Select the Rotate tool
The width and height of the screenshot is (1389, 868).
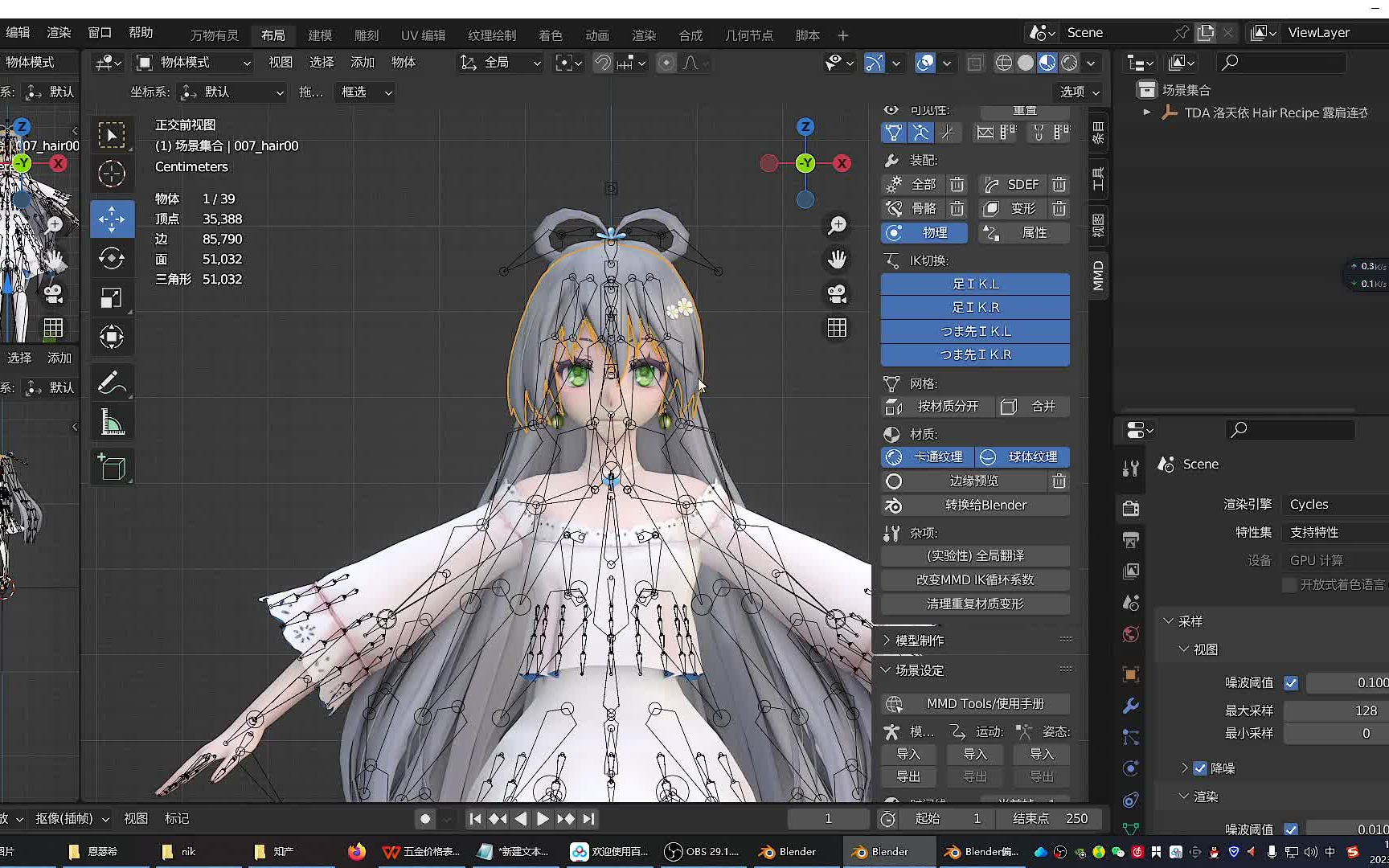click(112, 258)
